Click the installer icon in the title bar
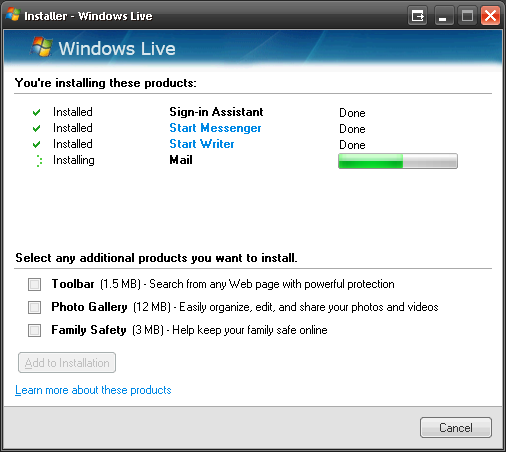 click(13, 15)
